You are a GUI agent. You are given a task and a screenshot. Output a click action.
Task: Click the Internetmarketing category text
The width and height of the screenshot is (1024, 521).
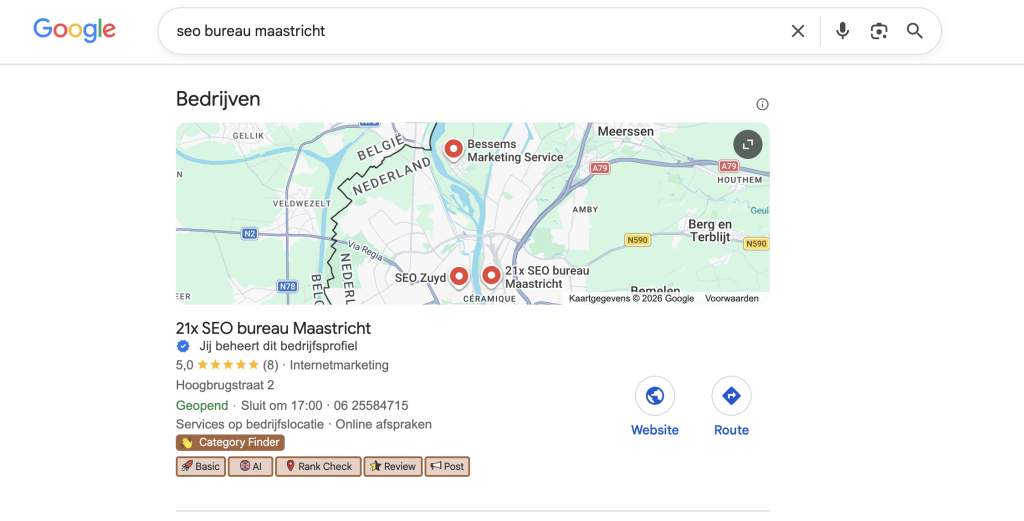[339, 365]
